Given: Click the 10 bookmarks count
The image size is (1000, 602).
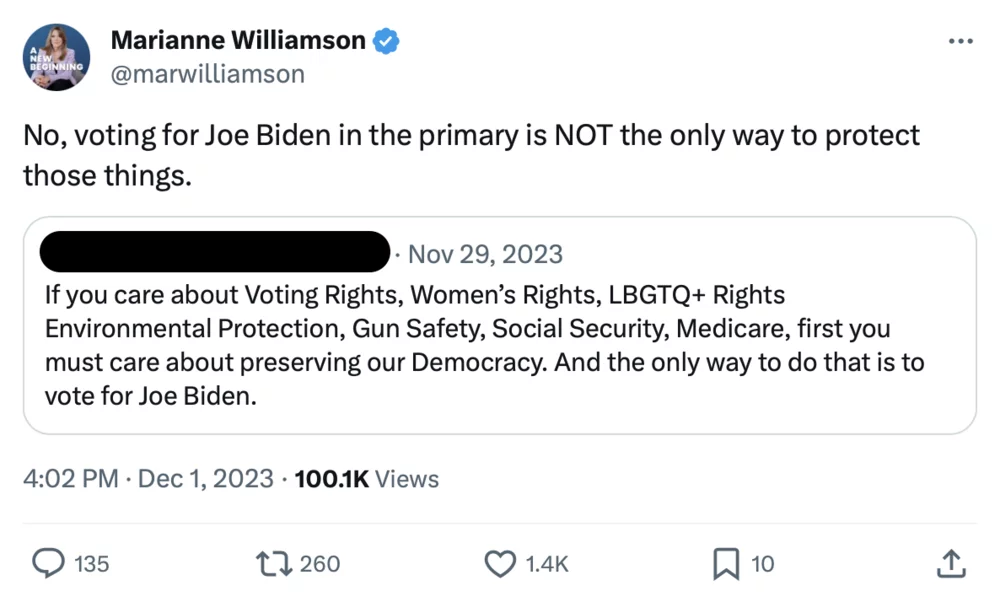Looking at the screenshot, I should point(762,564).
